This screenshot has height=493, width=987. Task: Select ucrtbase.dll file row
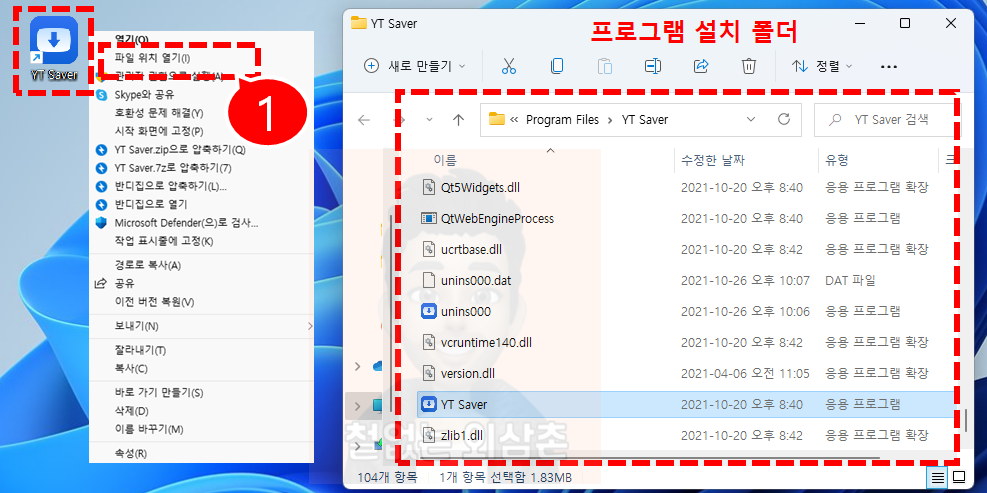(686, 249)
